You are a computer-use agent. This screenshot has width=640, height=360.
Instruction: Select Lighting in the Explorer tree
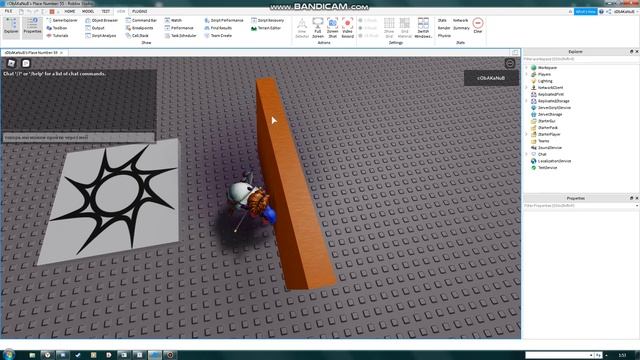coord(545,81)
